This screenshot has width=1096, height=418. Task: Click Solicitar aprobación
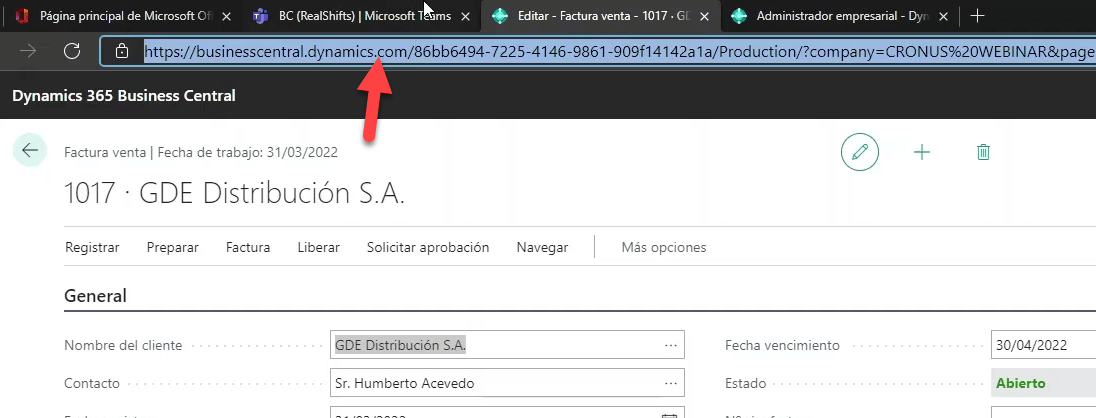click(x=427, y=247)
